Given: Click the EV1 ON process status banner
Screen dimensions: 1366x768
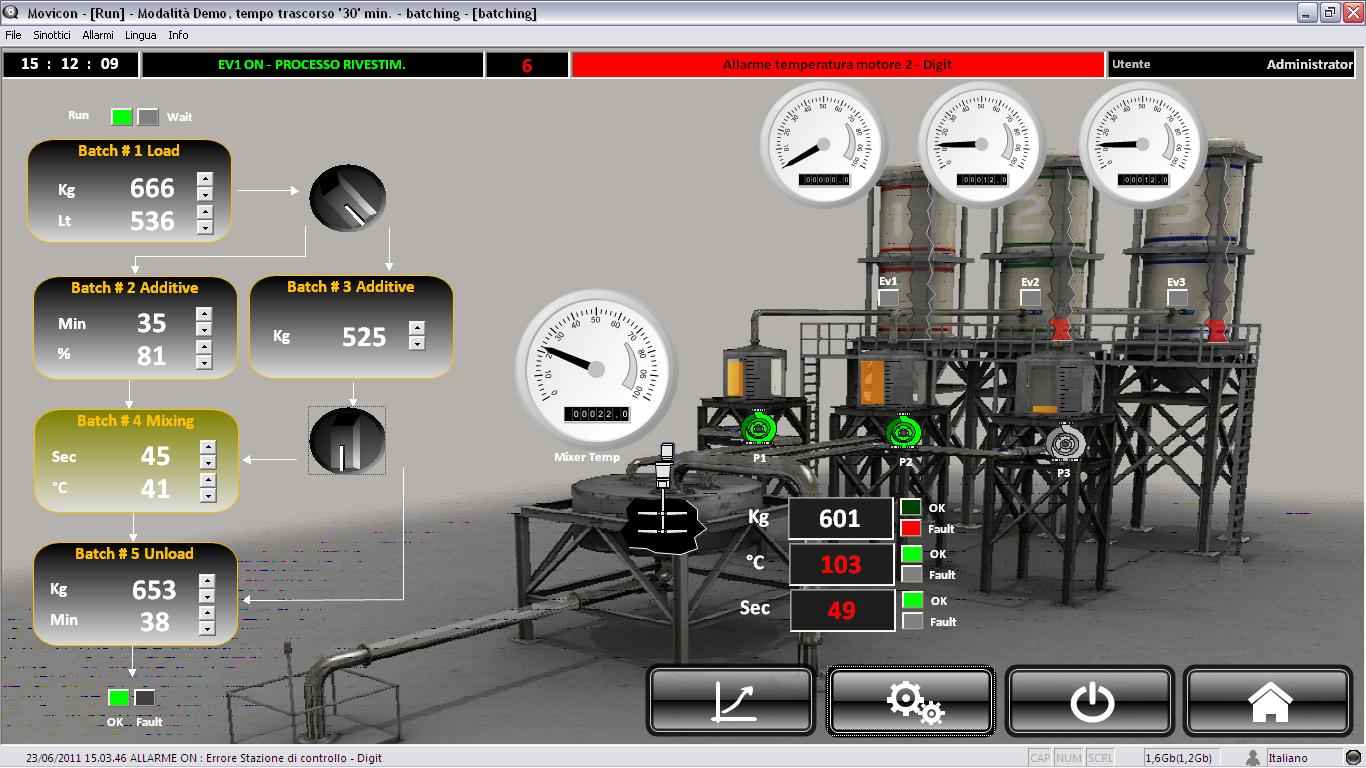Looking at the screenshot, I should (x=312, y=64).
